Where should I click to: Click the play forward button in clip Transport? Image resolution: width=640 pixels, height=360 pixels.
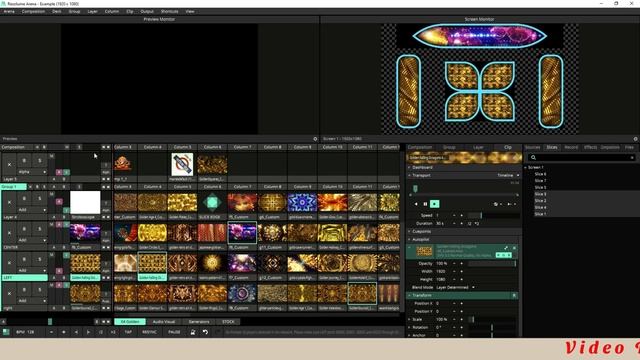tap(434, 204)
